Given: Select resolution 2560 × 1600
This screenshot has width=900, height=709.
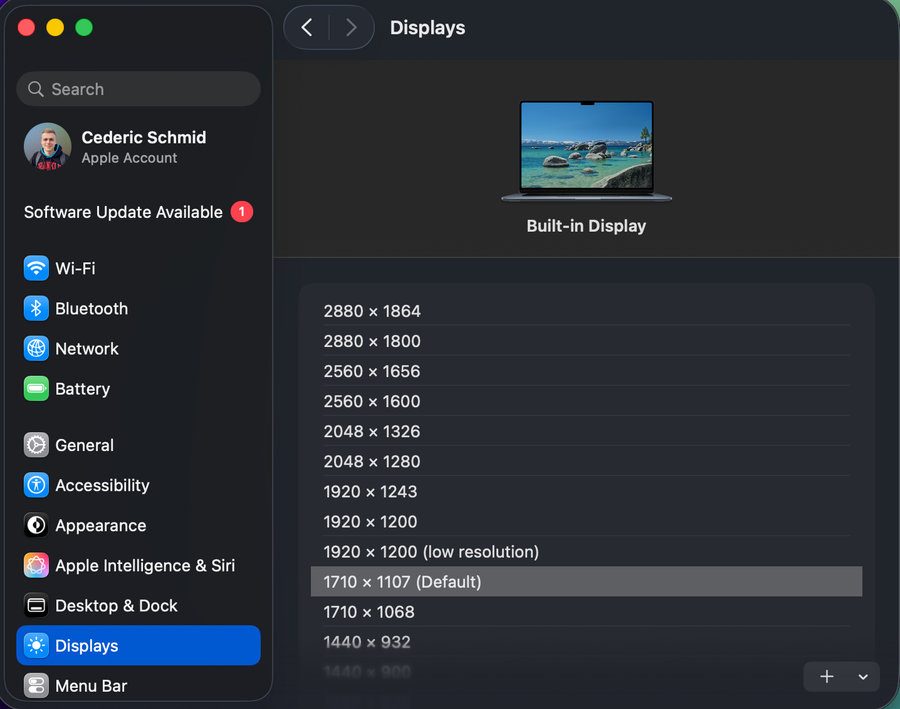Looking at the screenshot, I should click(586, 401).
